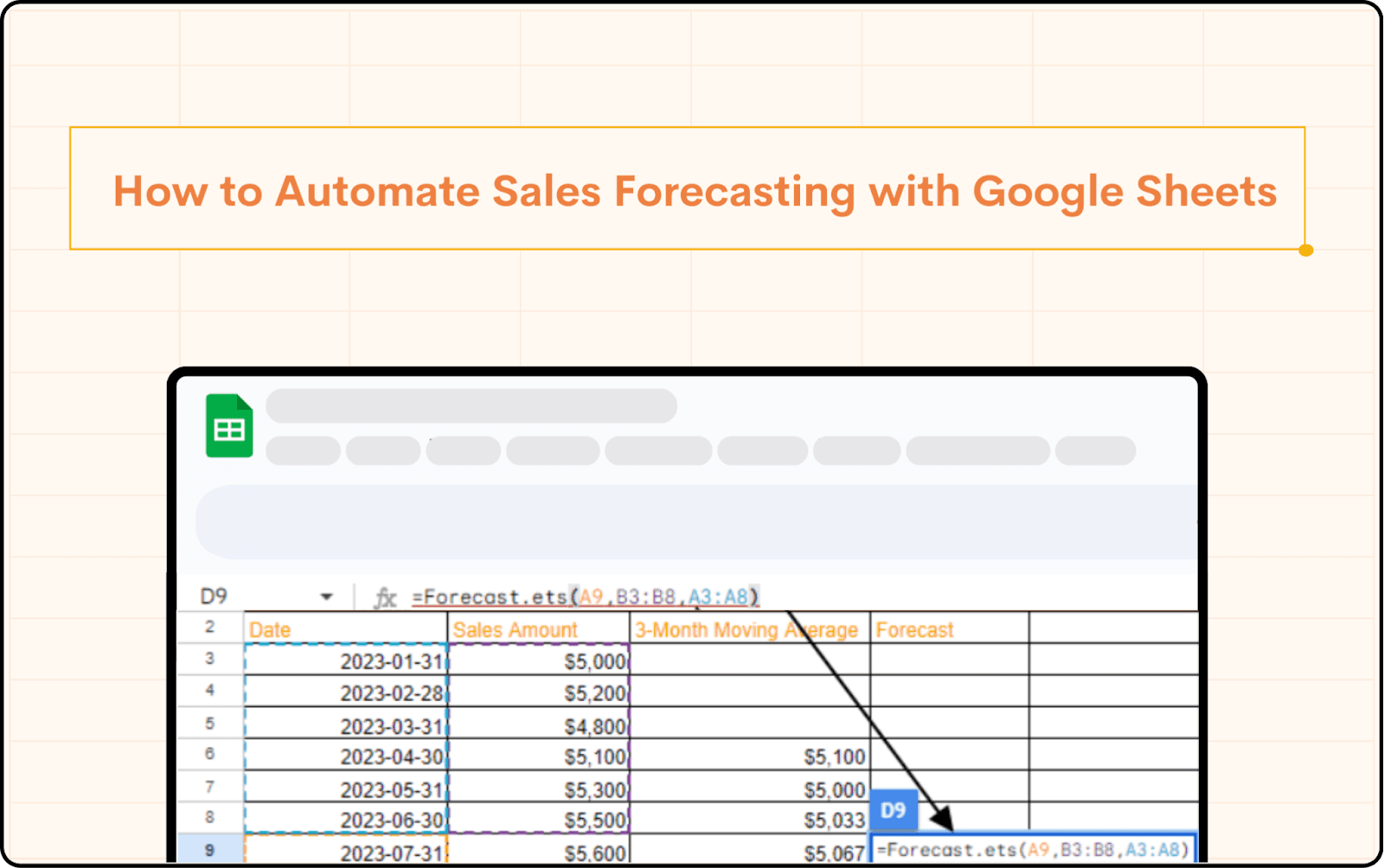Select cell with date 2023-06-30
The width and height of the screenshot is (1384, 868).
tap(346, 819)
